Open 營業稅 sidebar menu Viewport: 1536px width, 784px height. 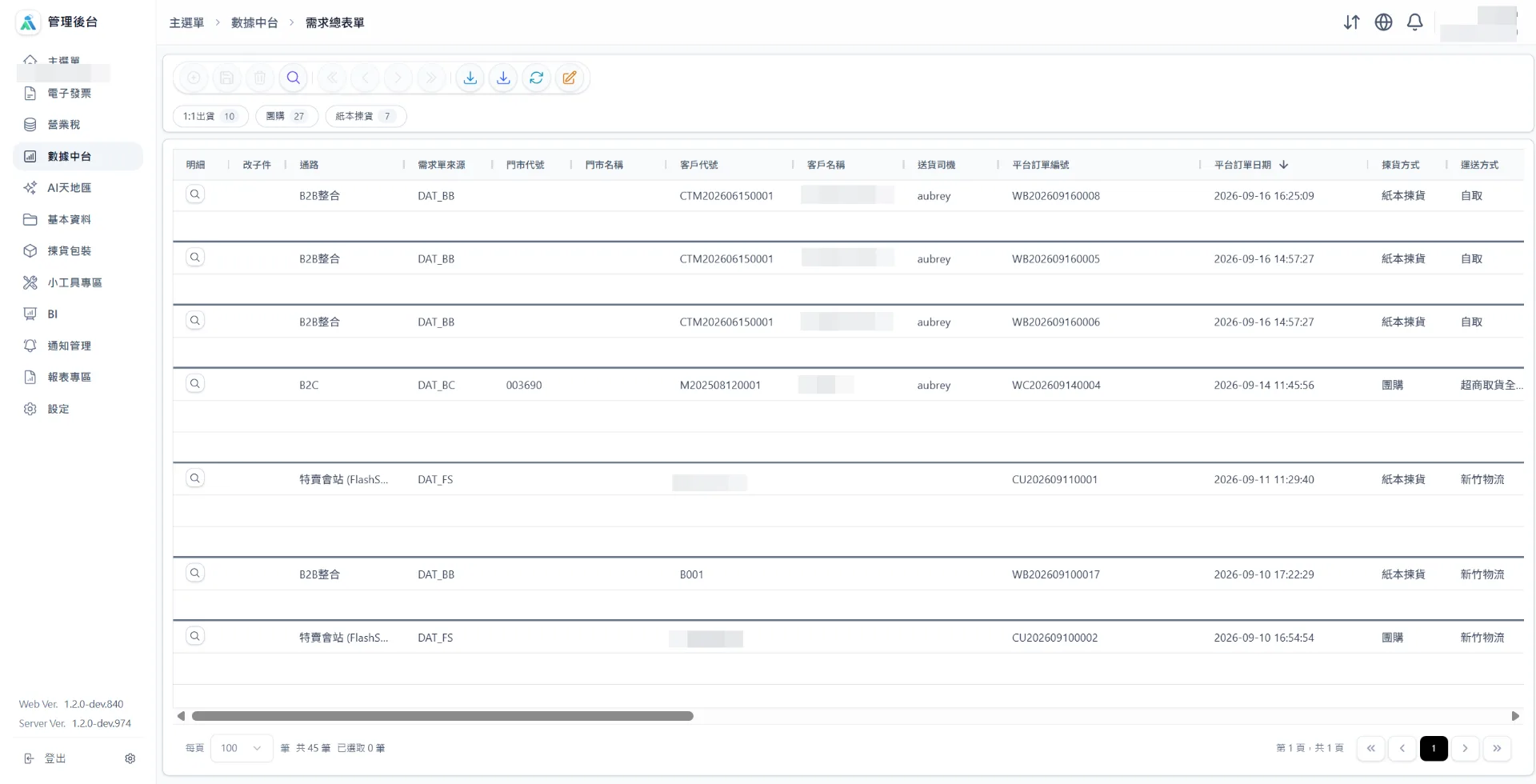pyautogui.click(x=78, y=125)
